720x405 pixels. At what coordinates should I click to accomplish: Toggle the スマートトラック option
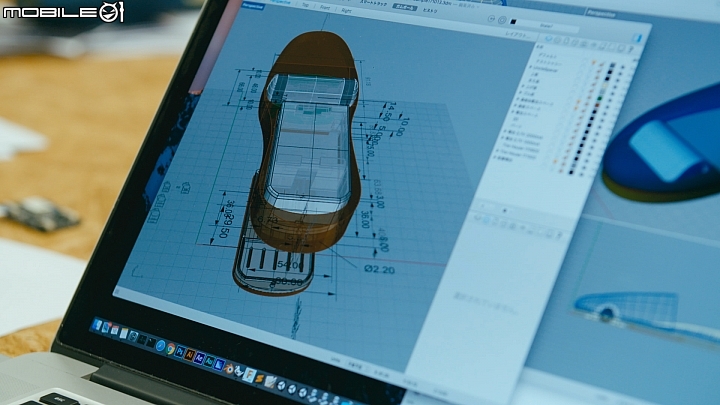(x=373, y=3)
